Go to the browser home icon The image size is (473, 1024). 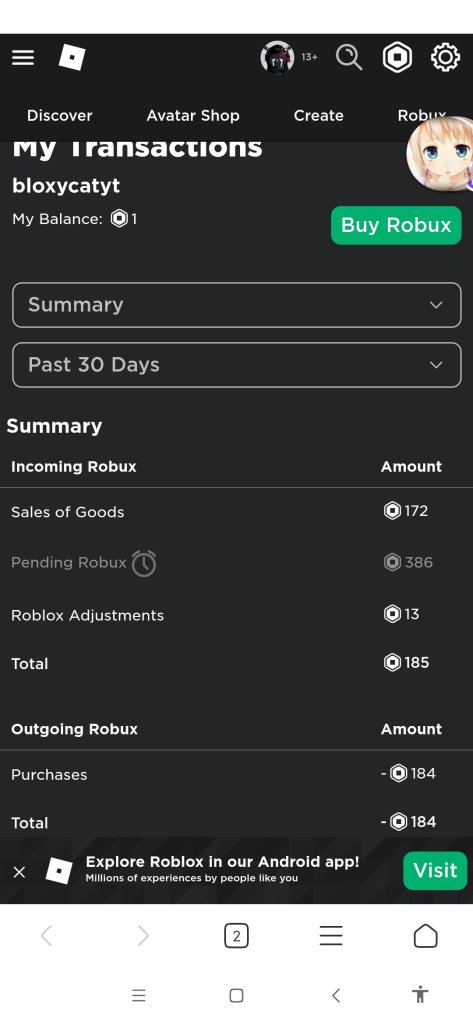click(425, 936)
